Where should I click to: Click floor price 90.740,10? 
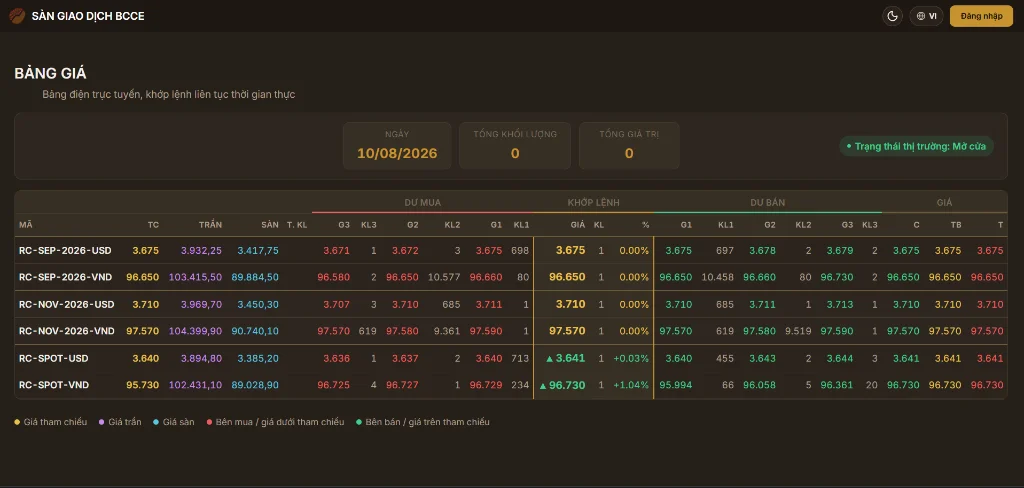pyautogui.click(x=255, y=331)
